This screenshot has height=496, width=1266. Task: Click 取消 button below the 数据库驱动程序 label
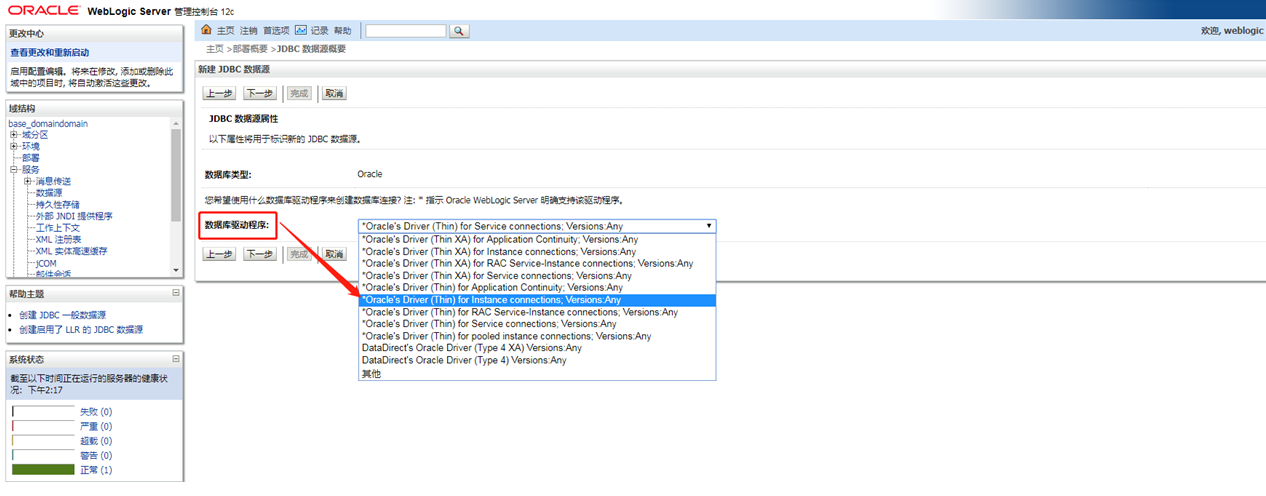point(333,254)
